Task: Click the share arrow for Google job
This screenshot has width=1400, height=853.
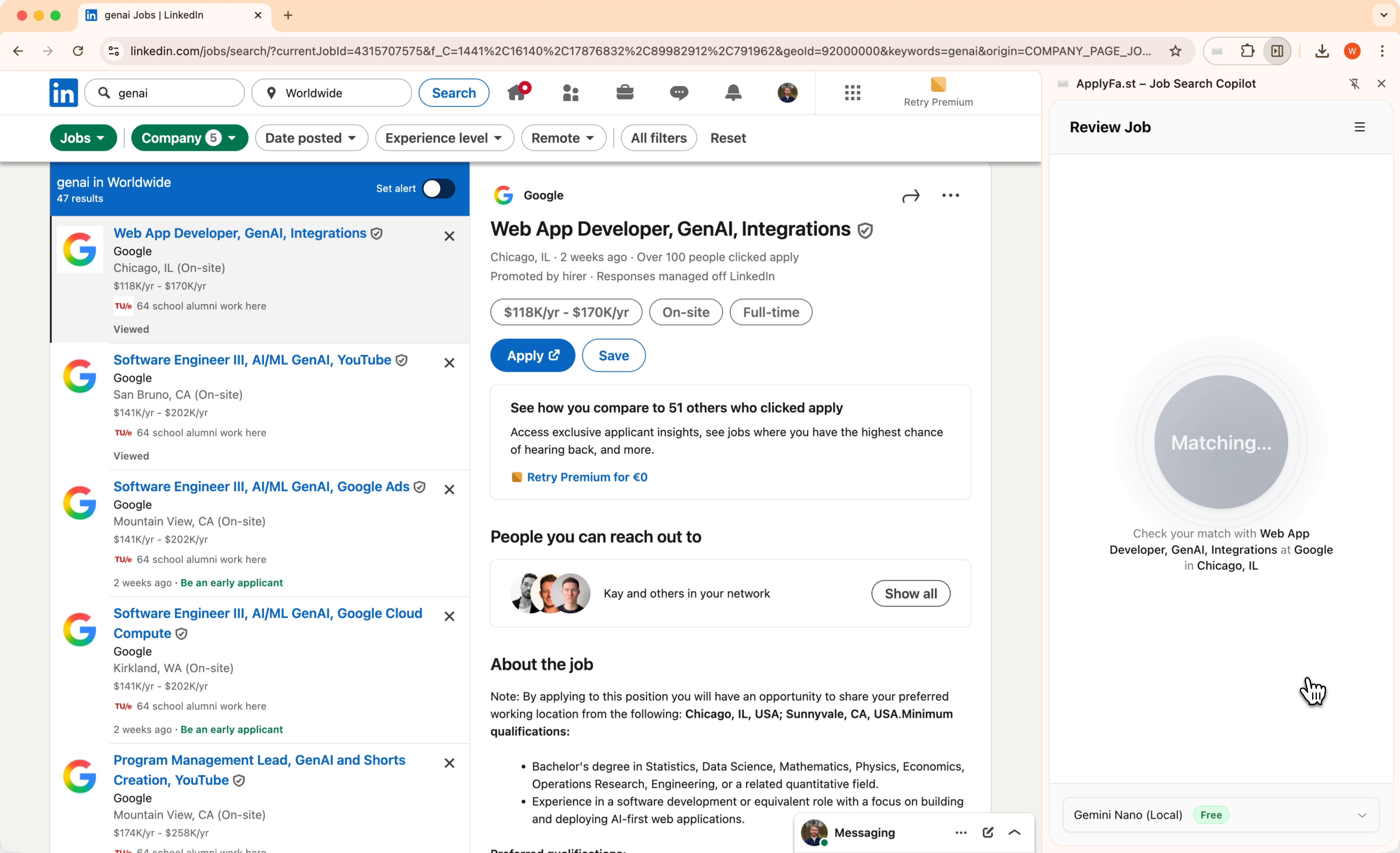Action: 910,196
